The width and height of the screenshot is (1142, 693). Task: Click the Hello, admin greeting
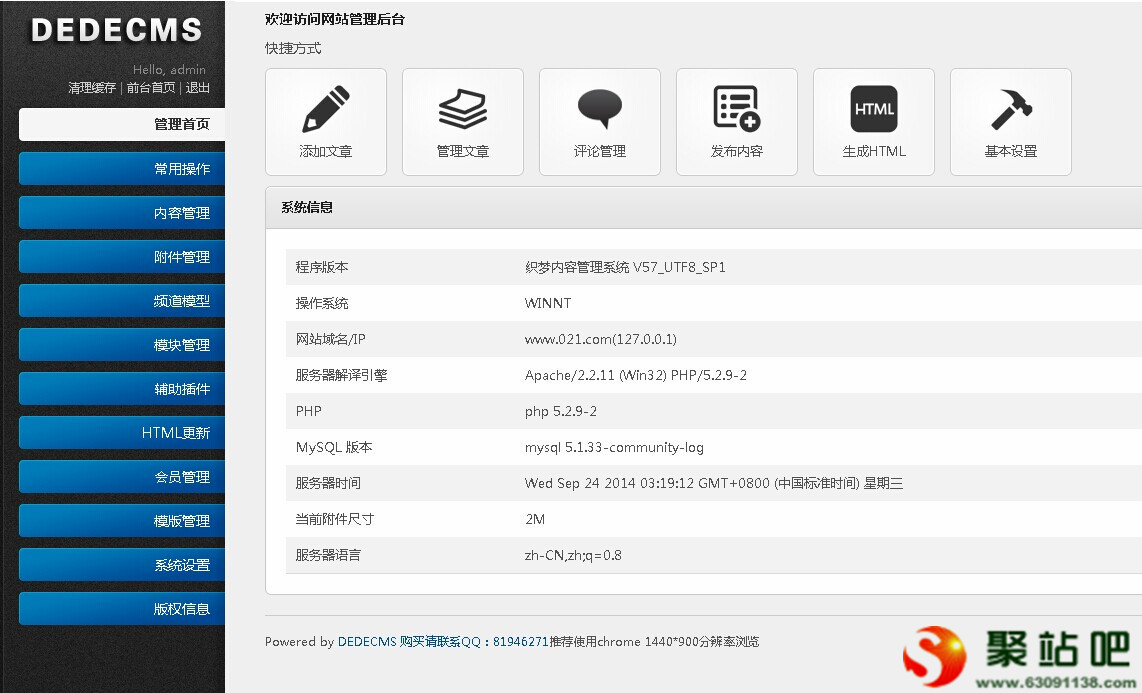(x=169, y=69)
